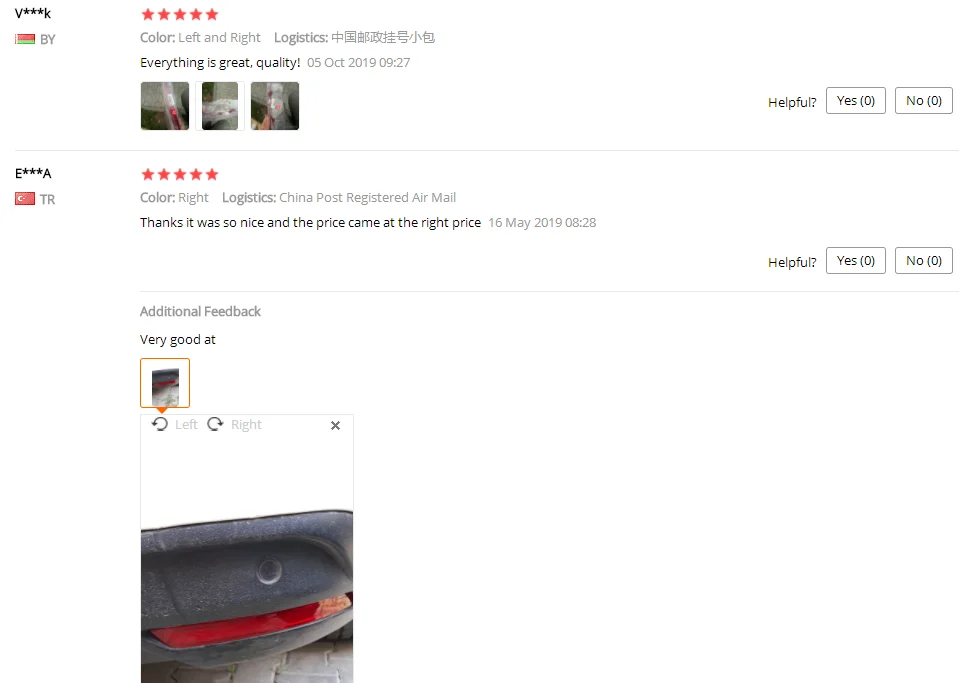This screenshot has height=683, width=972.
Task: Select the additional feedback photo thumbnail
Action: pyautogui.click(x=165, y=383)
